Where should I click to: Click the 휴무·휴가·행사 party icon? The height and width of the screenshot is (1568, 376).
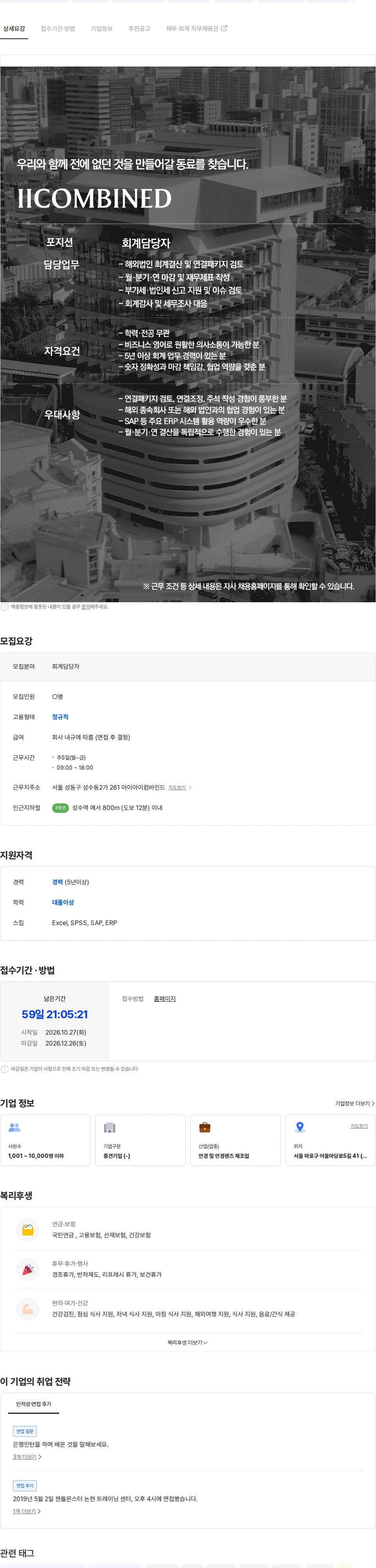pos(28,1269)
